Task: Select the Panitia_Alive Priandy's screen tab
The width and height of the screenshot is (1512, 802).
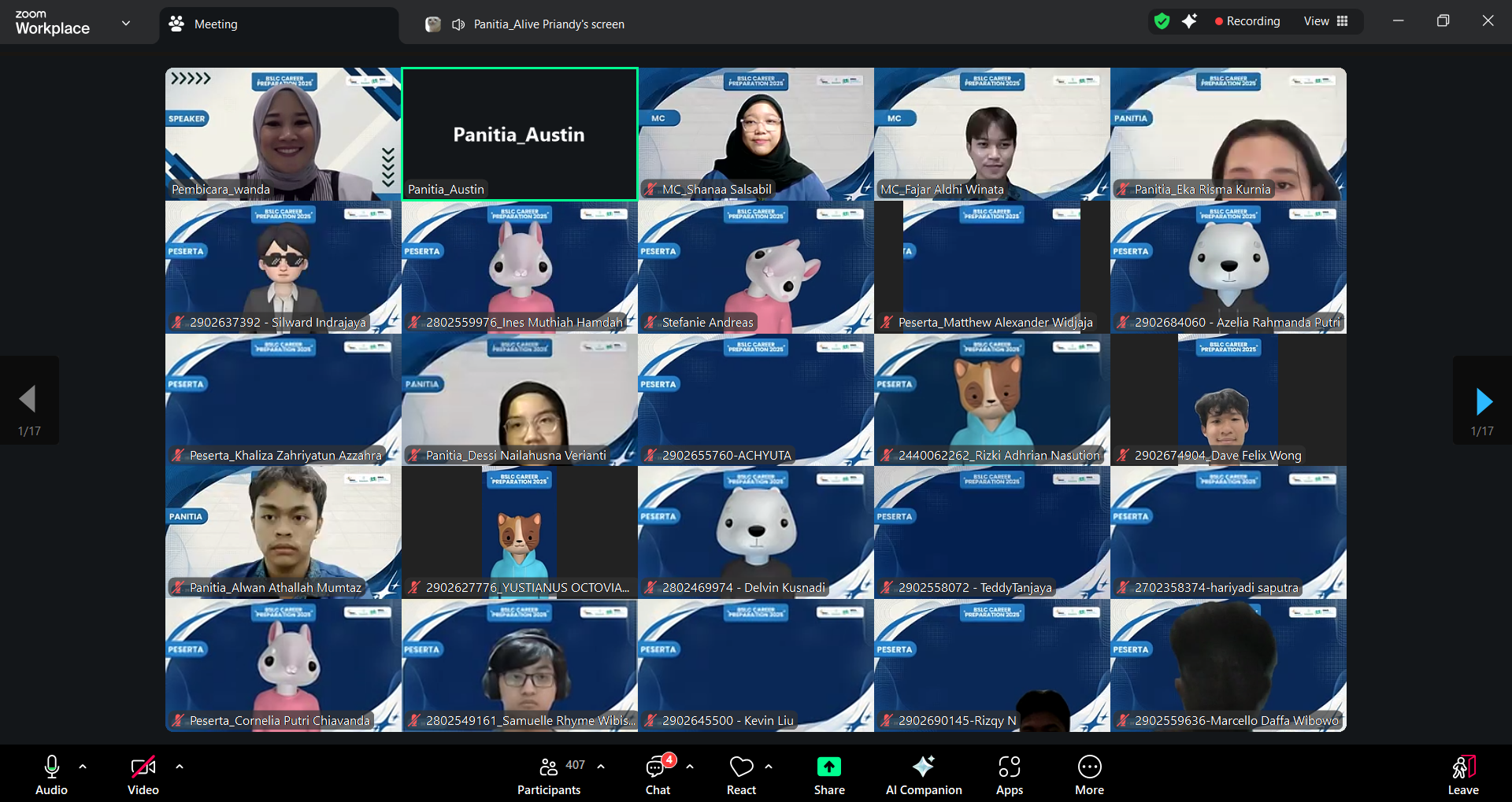Action: tap(548, 24)
